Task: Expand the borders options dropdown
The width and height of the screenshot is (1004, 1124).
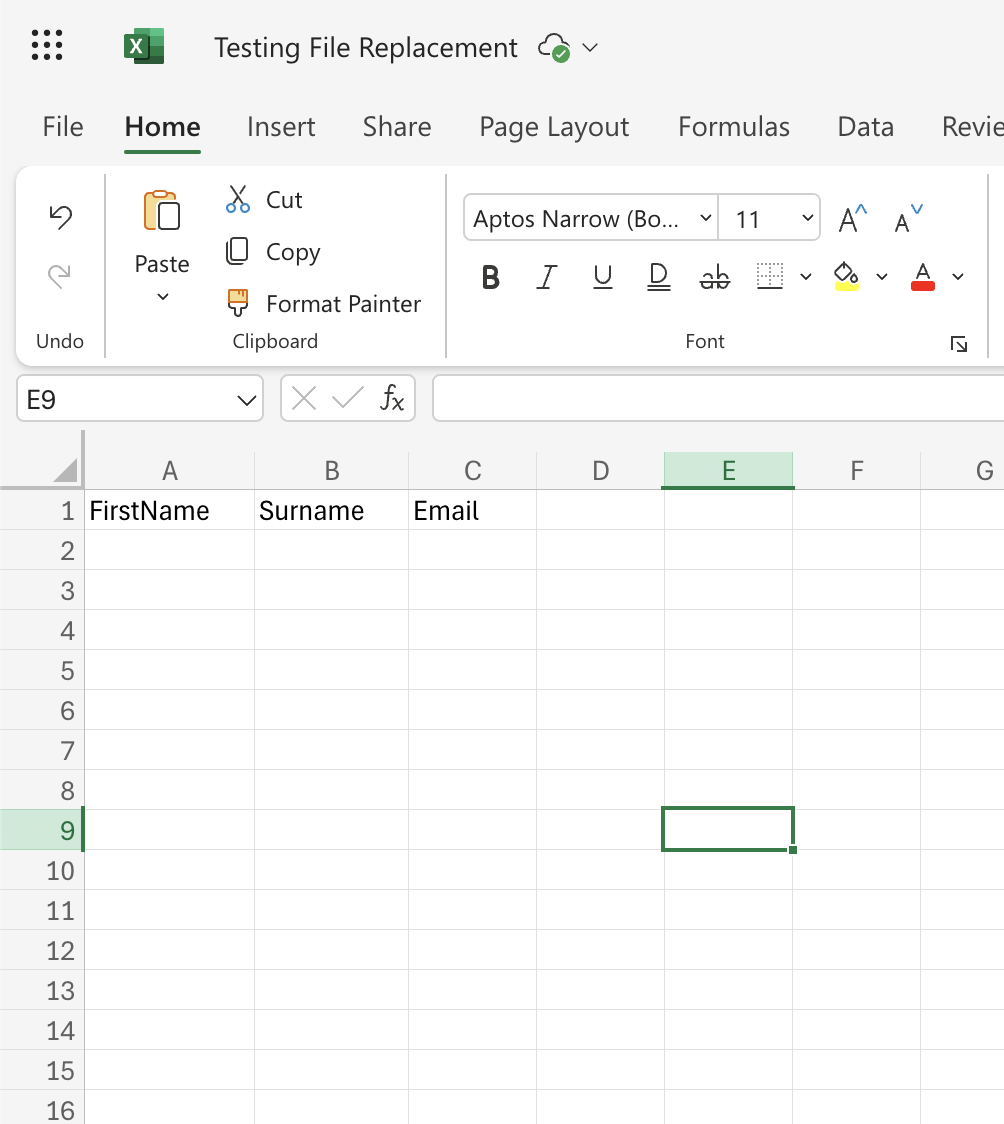Action: (x=806, y=277)
